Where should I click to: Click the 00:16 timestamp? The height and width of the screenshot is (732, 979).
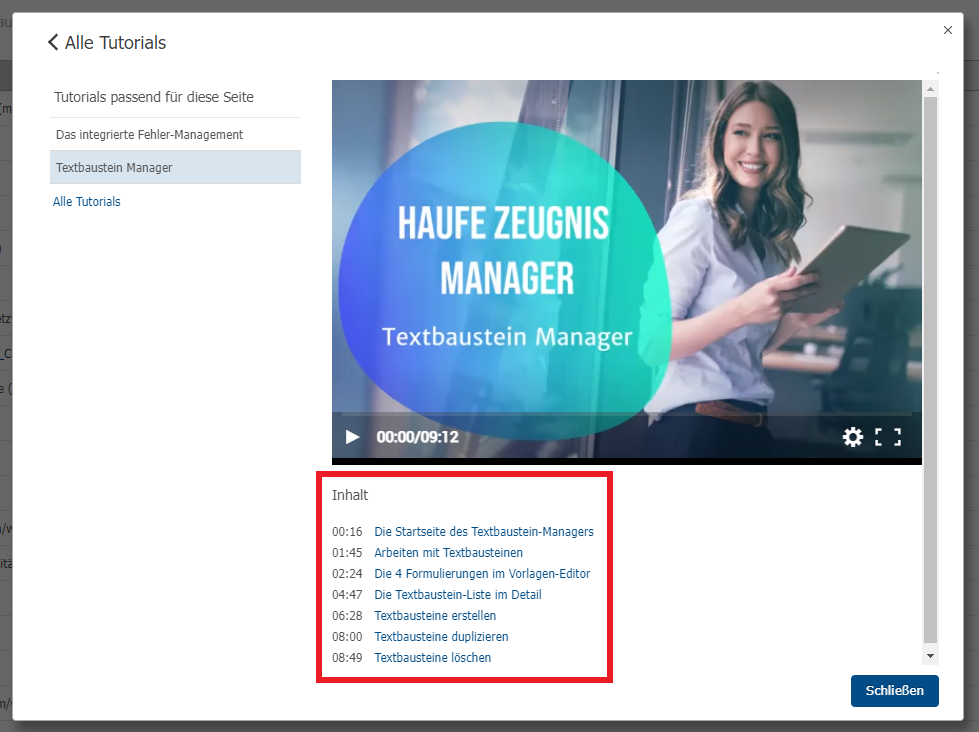coord(347,532)
